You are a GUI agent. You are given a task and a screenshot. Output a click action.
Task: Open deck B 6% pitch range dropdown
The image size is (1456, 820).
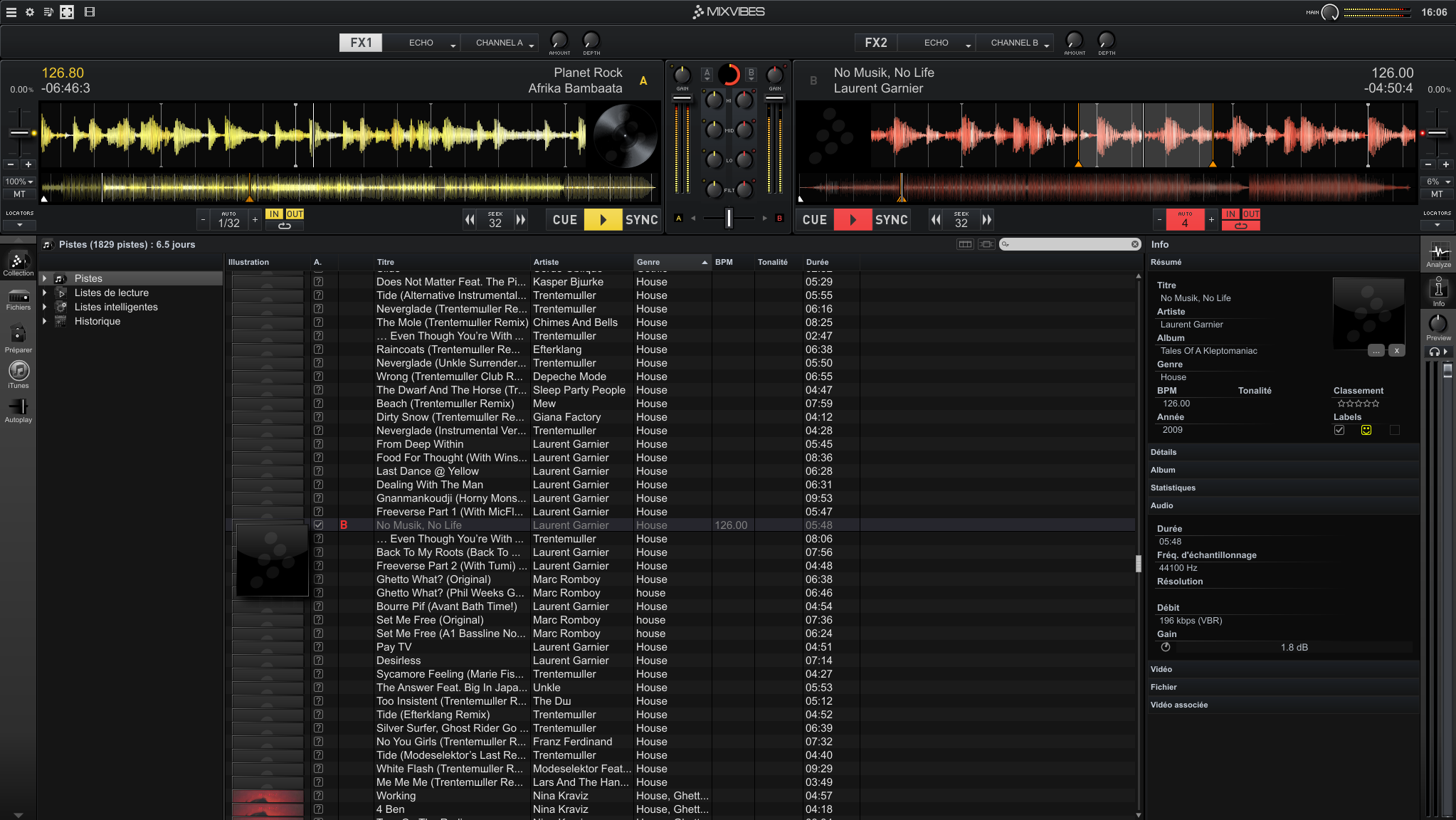pyautogui.click(x=1437, y=182)
